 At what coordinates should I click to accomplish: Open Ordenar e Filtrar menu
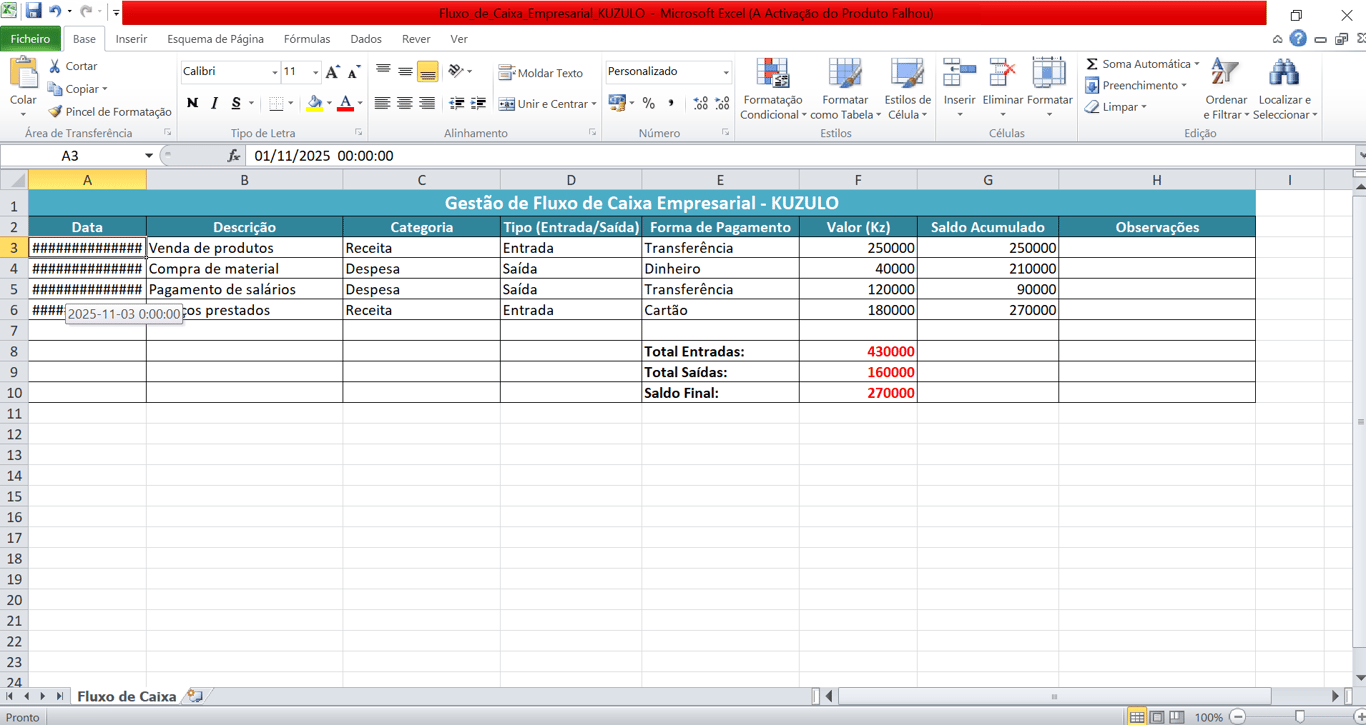[x=1226, y=89]
